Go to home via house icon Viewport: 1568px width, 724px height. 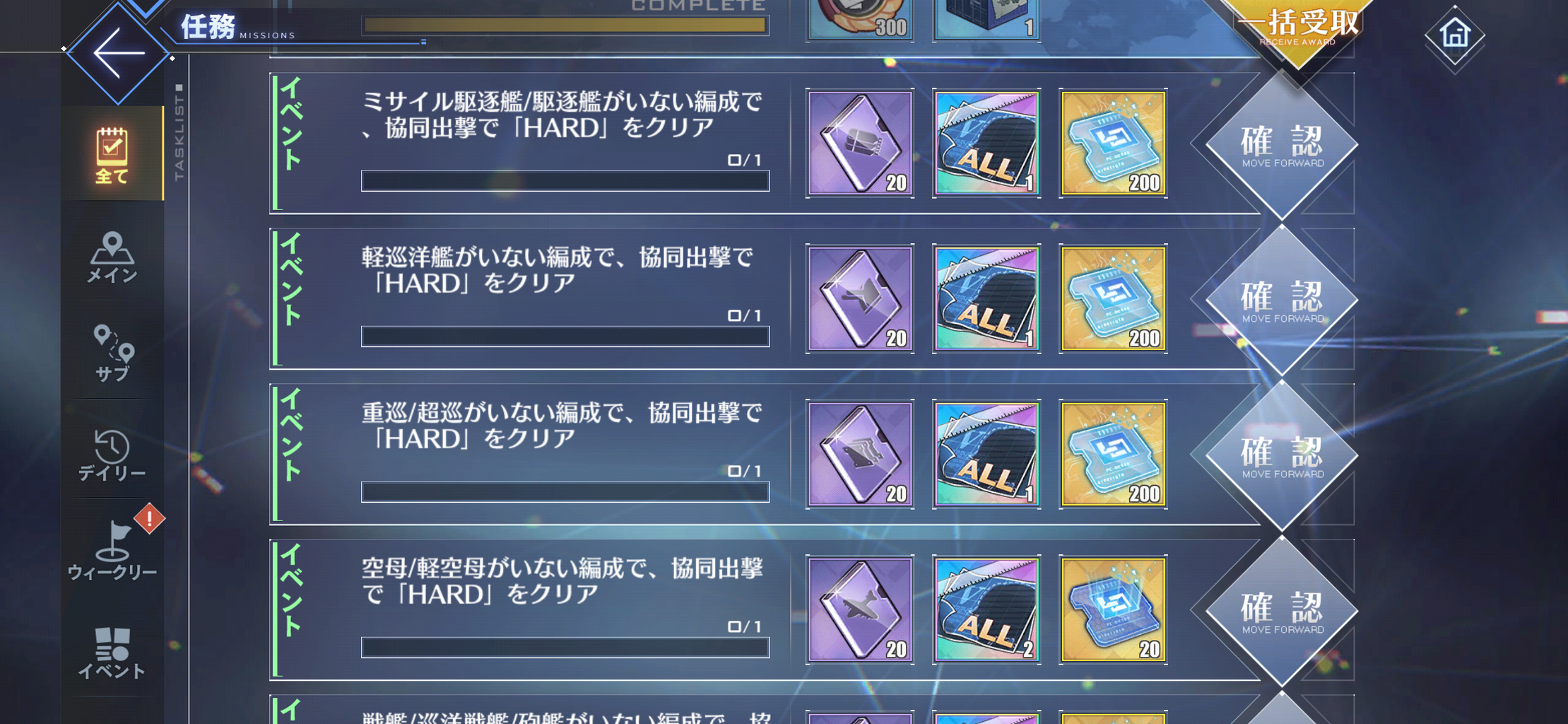tap(1455, 34)
